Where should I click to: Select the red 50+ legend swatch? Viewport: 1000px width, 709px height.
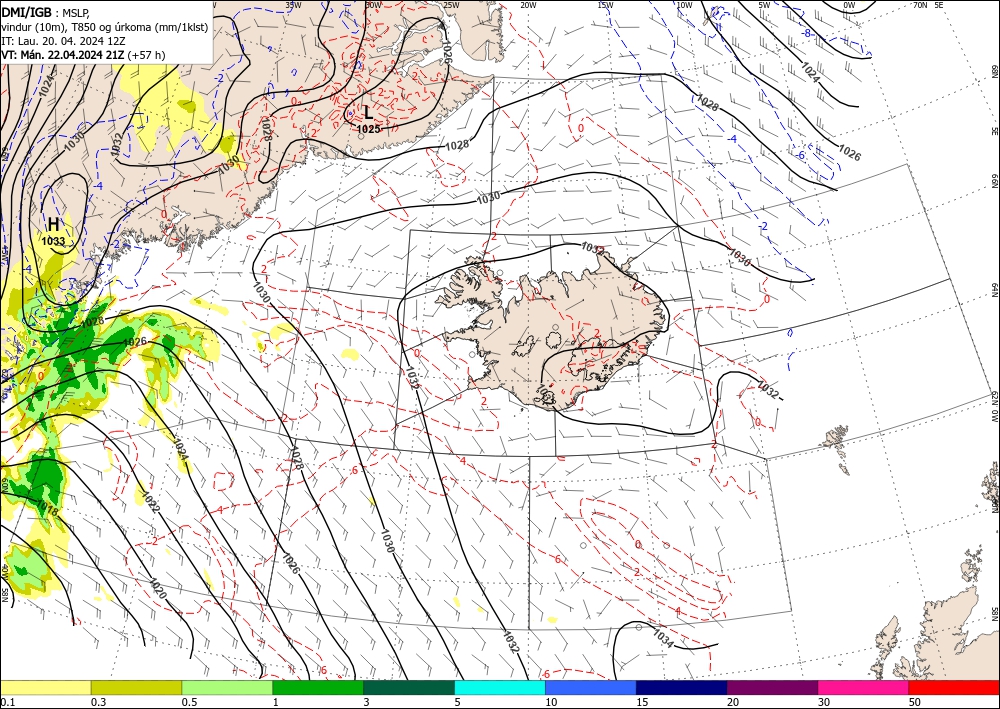954,687
